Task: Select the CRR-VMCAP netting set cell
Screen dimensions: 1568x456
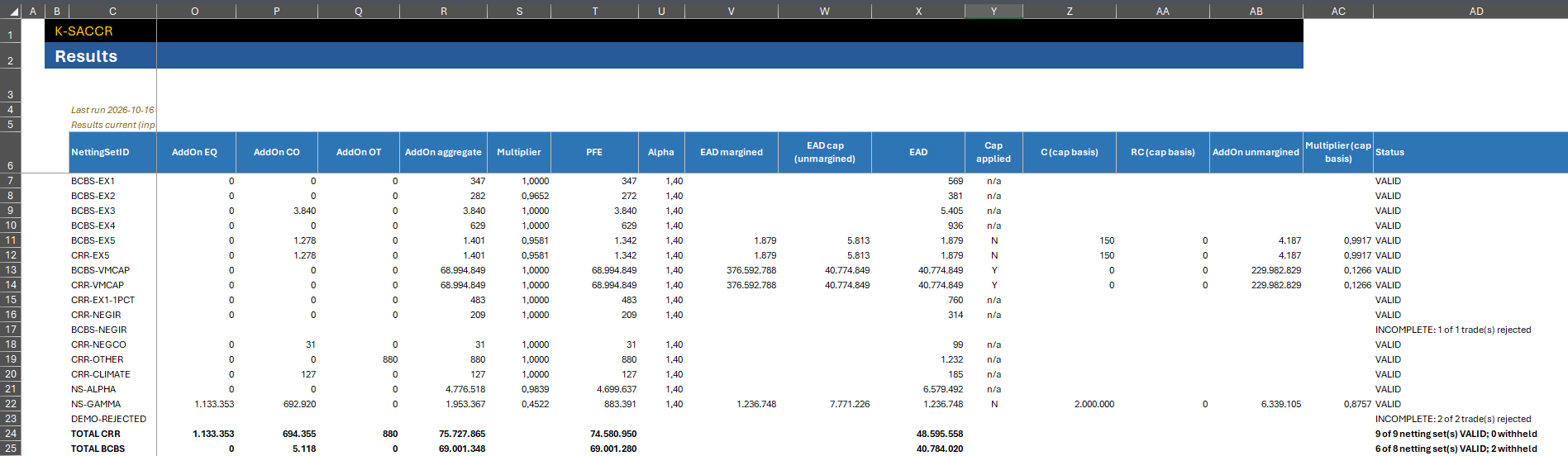Action: 112,285
